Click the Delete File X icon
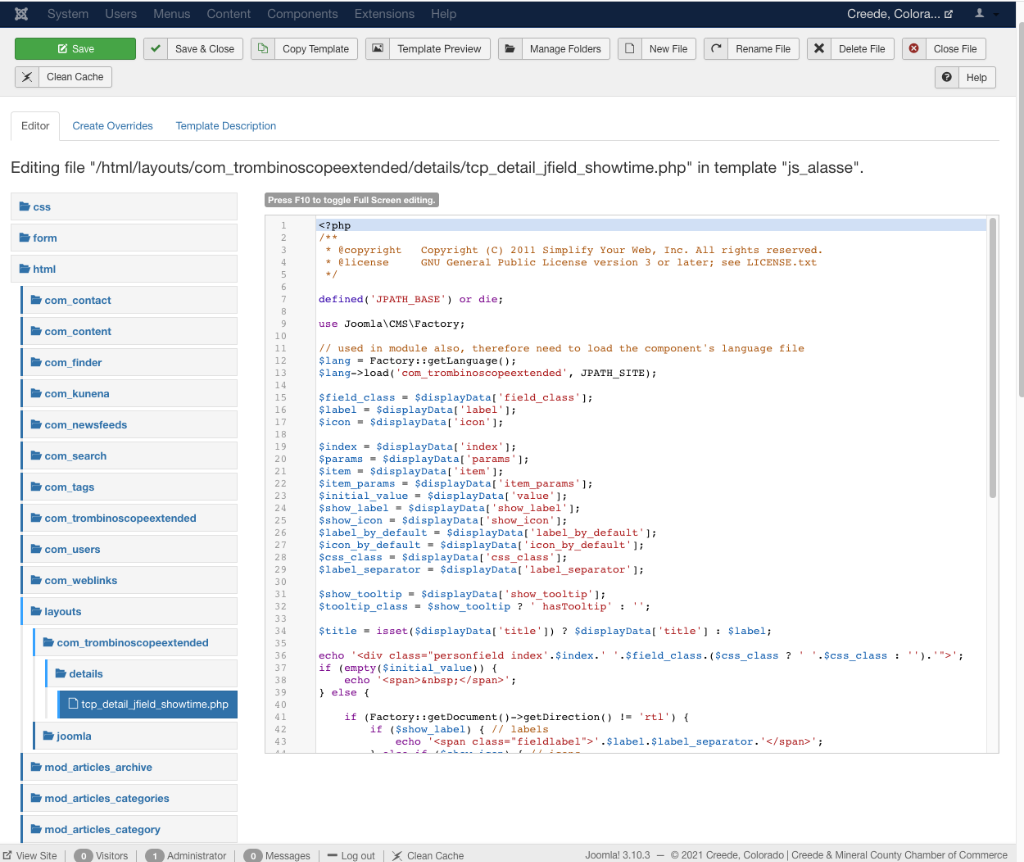The image size is (1024, 862). [819, 49]
